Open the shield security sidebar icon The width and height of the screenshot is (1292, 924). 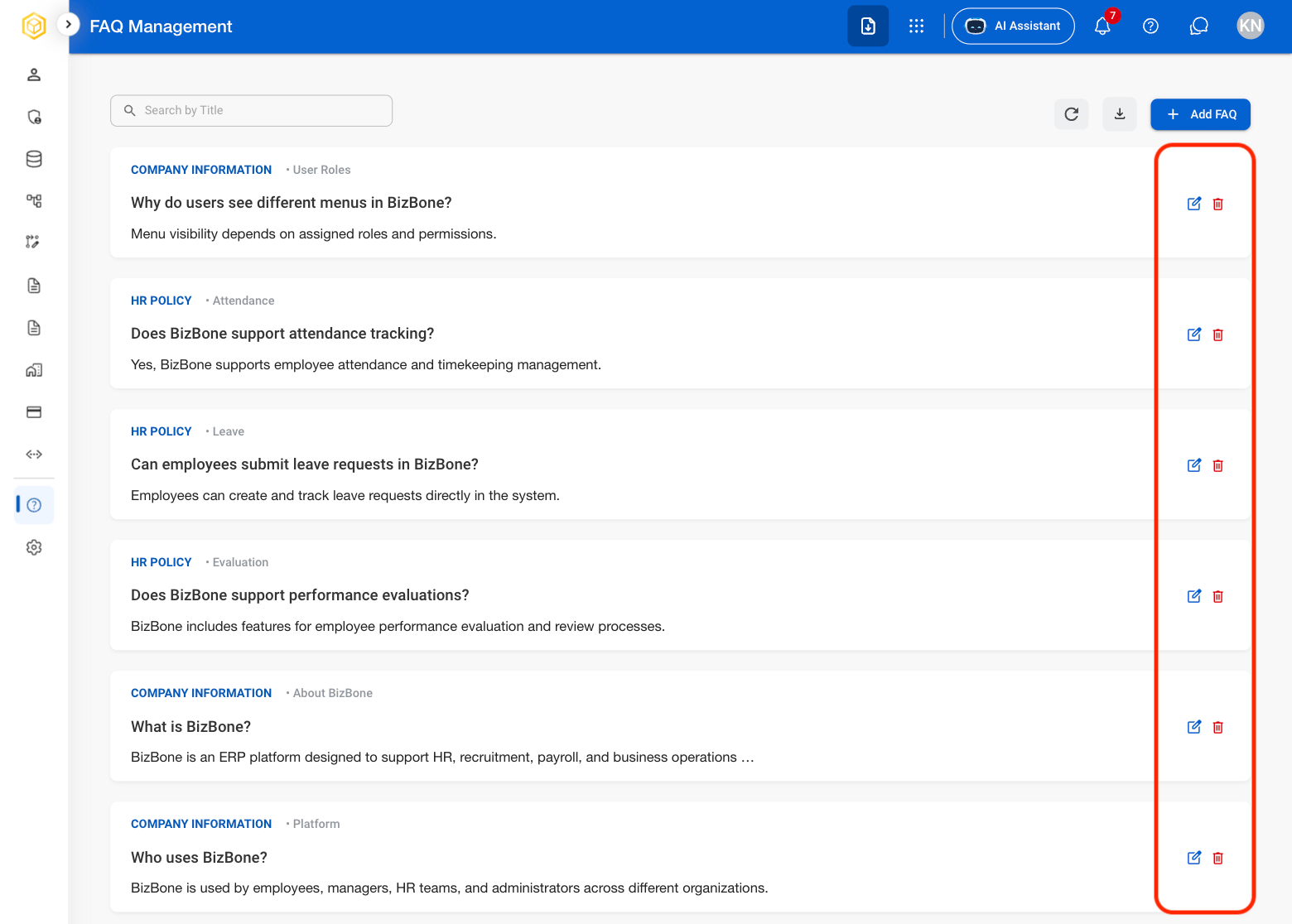(34, 117)
